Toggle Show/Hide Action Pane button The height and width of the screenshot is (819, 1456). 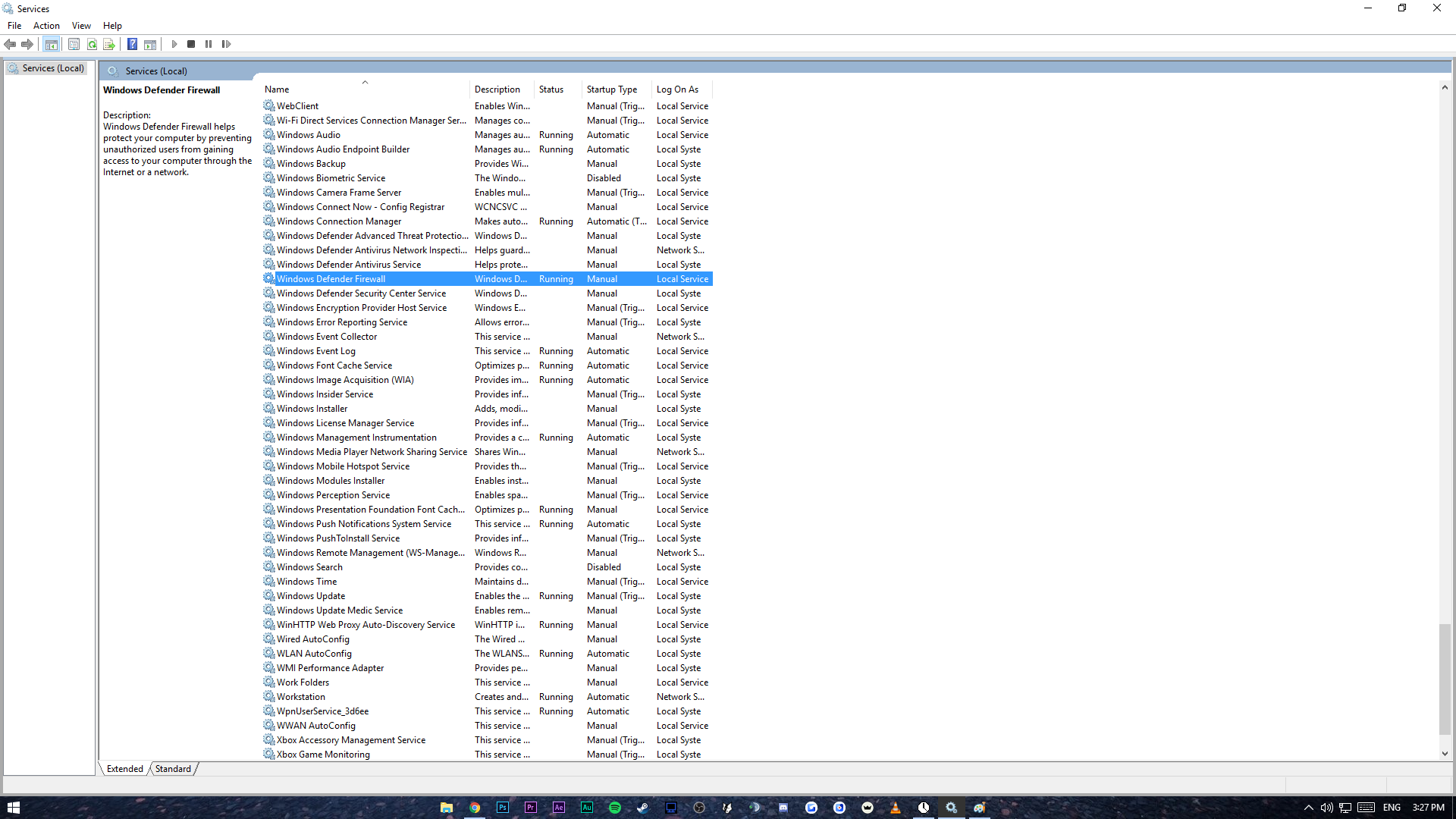coord(150,44)
